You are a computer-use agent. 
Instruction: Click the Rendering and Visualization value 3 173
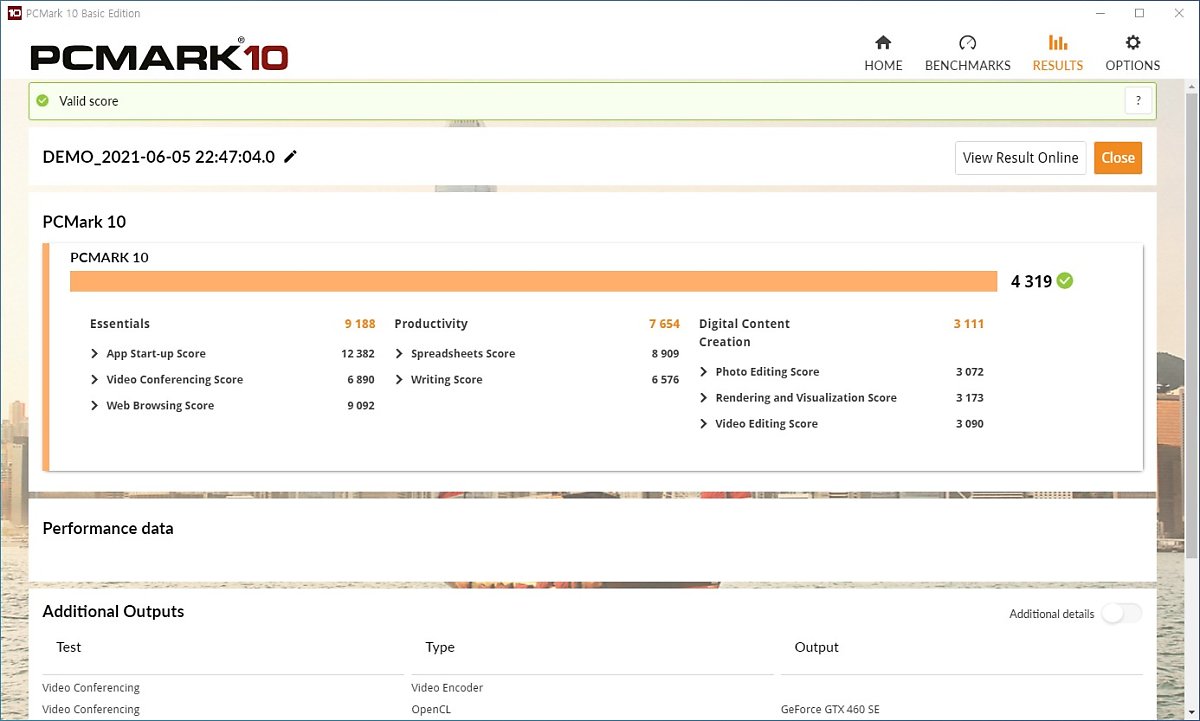point(970,398)
